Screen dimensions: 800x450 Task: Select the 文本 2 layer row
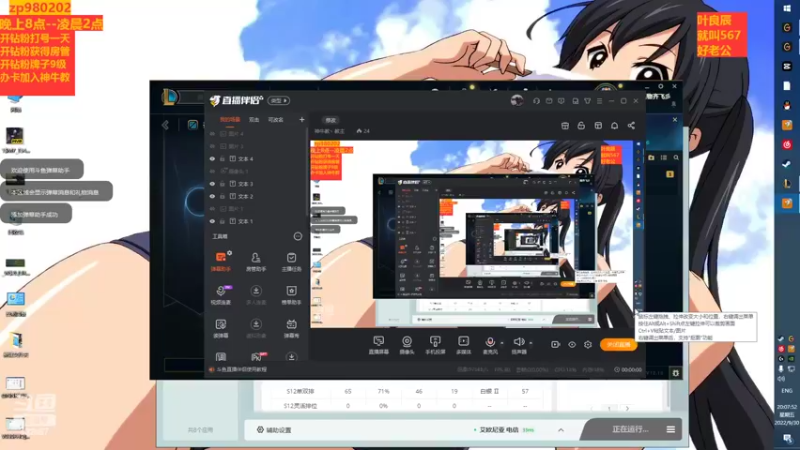coord(258,196)
